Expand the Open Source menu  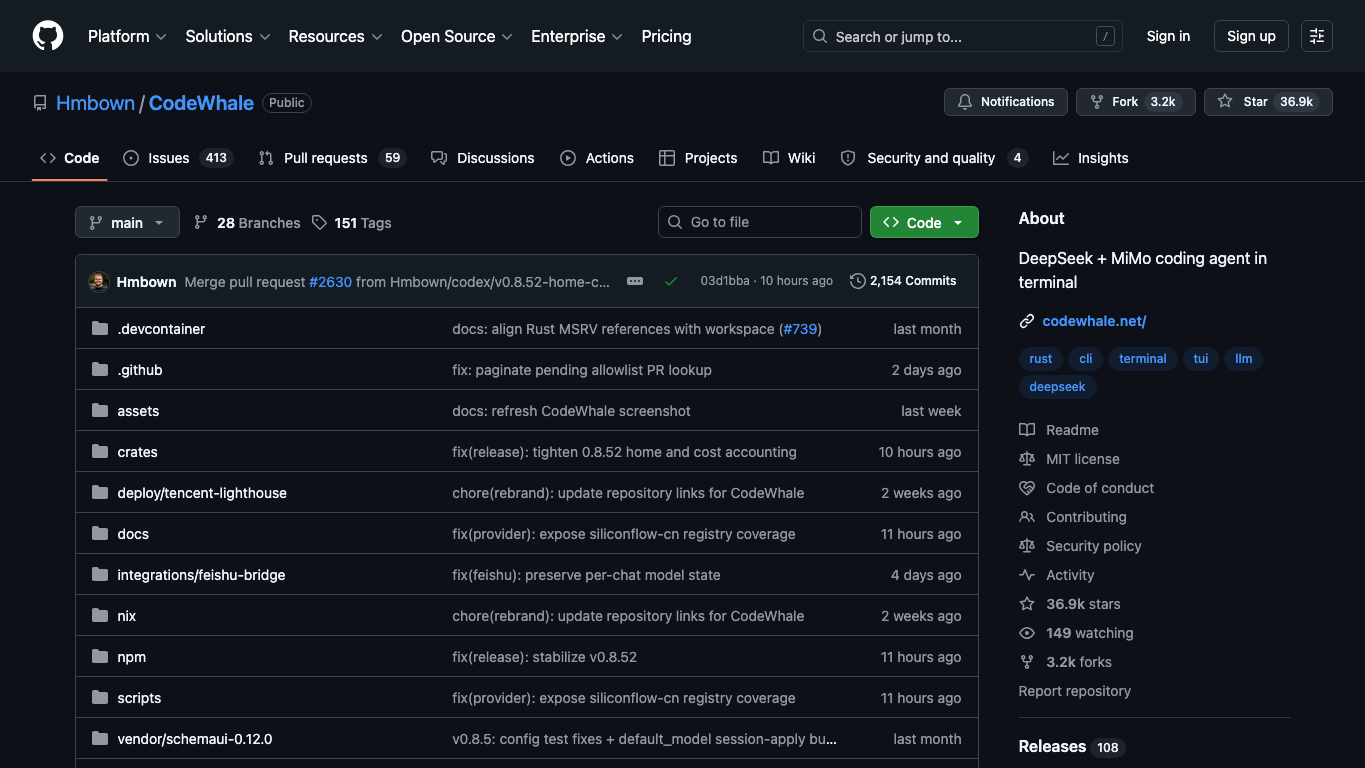(x=457, y=36)
